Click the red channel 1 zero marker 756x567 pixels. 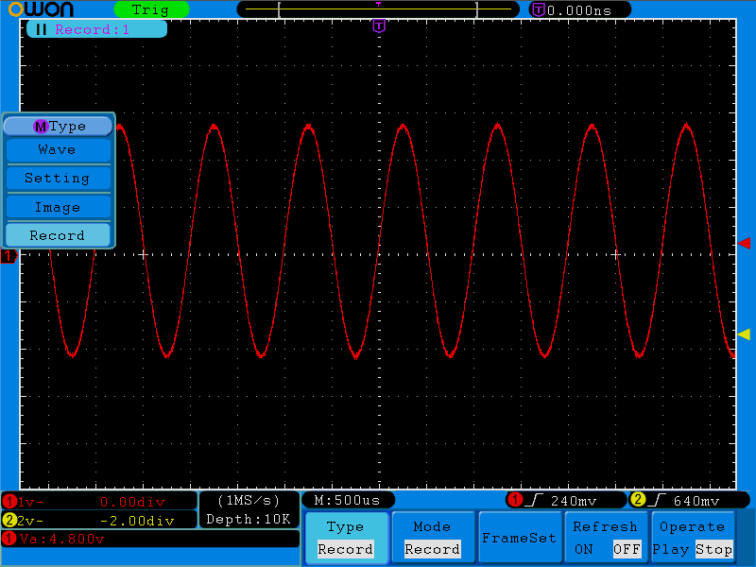pyautogui.click(x=6, y=257)
